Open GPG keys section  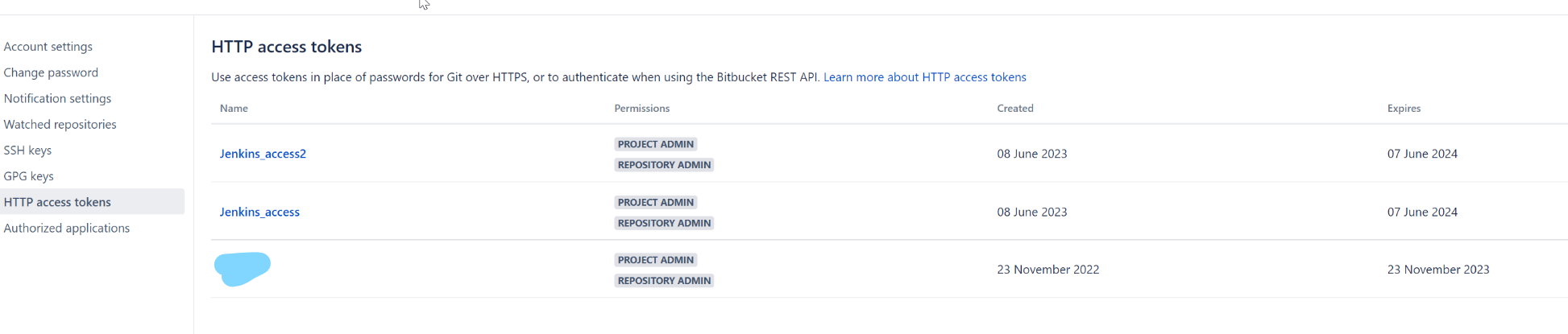[x=28, y=175]
